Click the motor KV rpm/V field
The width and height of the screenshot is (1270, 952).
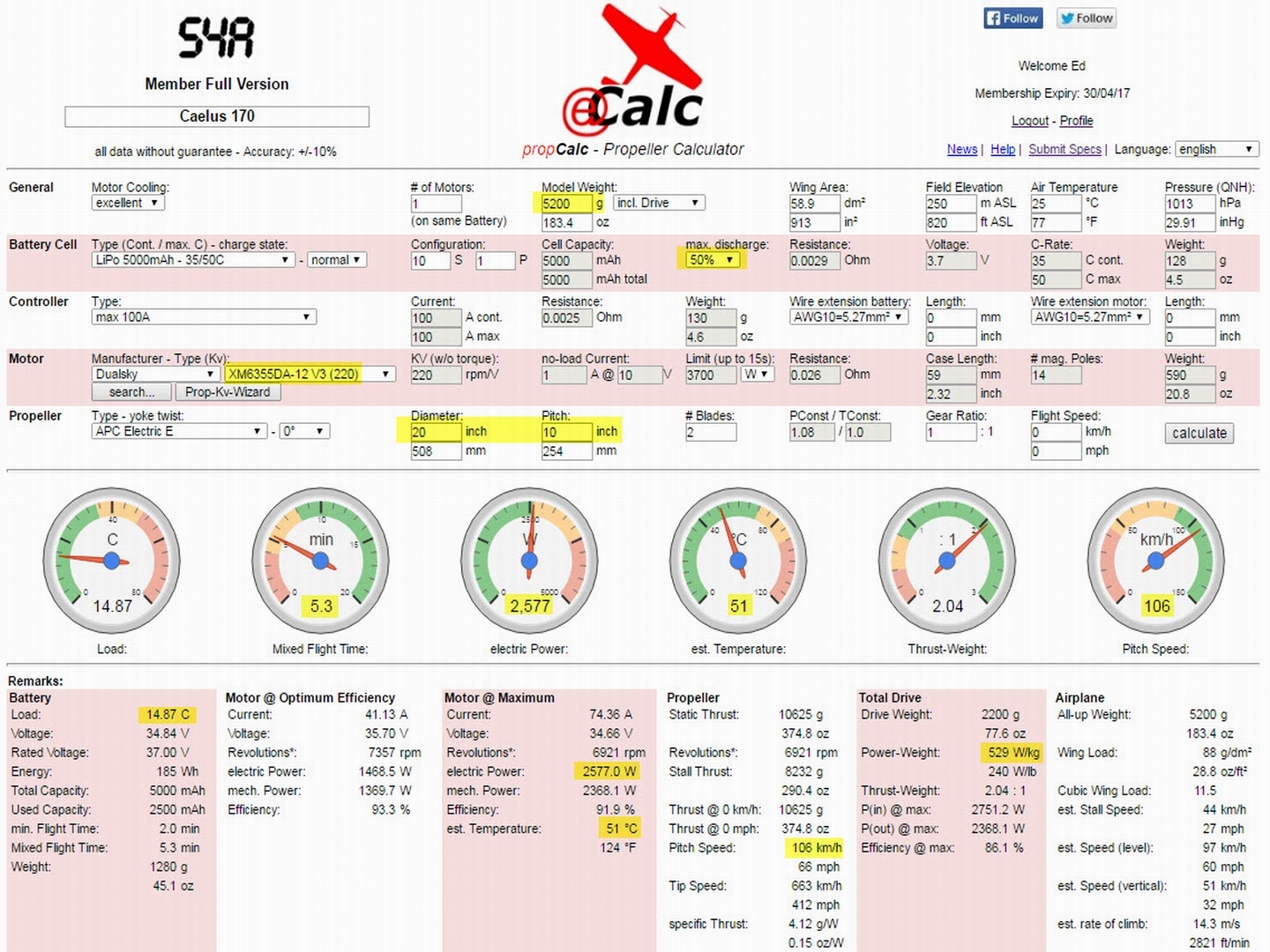[x=436, y=376]
